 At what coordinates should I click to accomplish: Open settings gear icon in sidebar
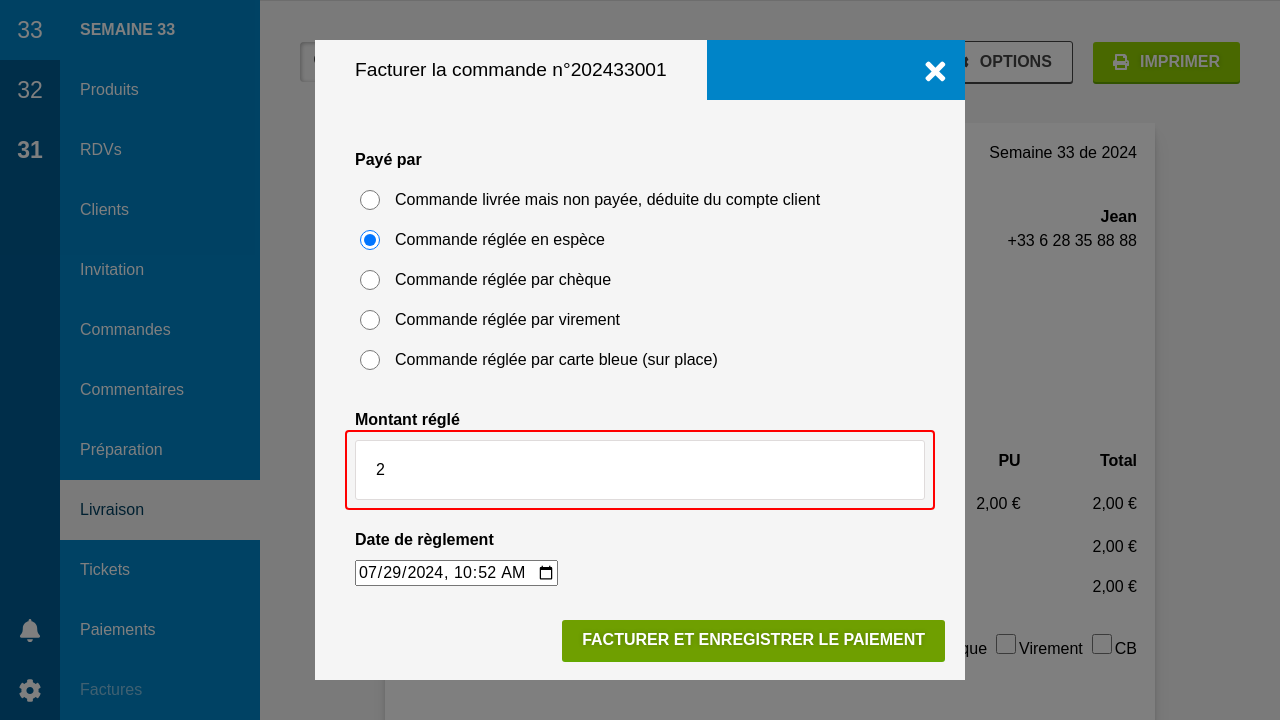[x=30, y=690]
